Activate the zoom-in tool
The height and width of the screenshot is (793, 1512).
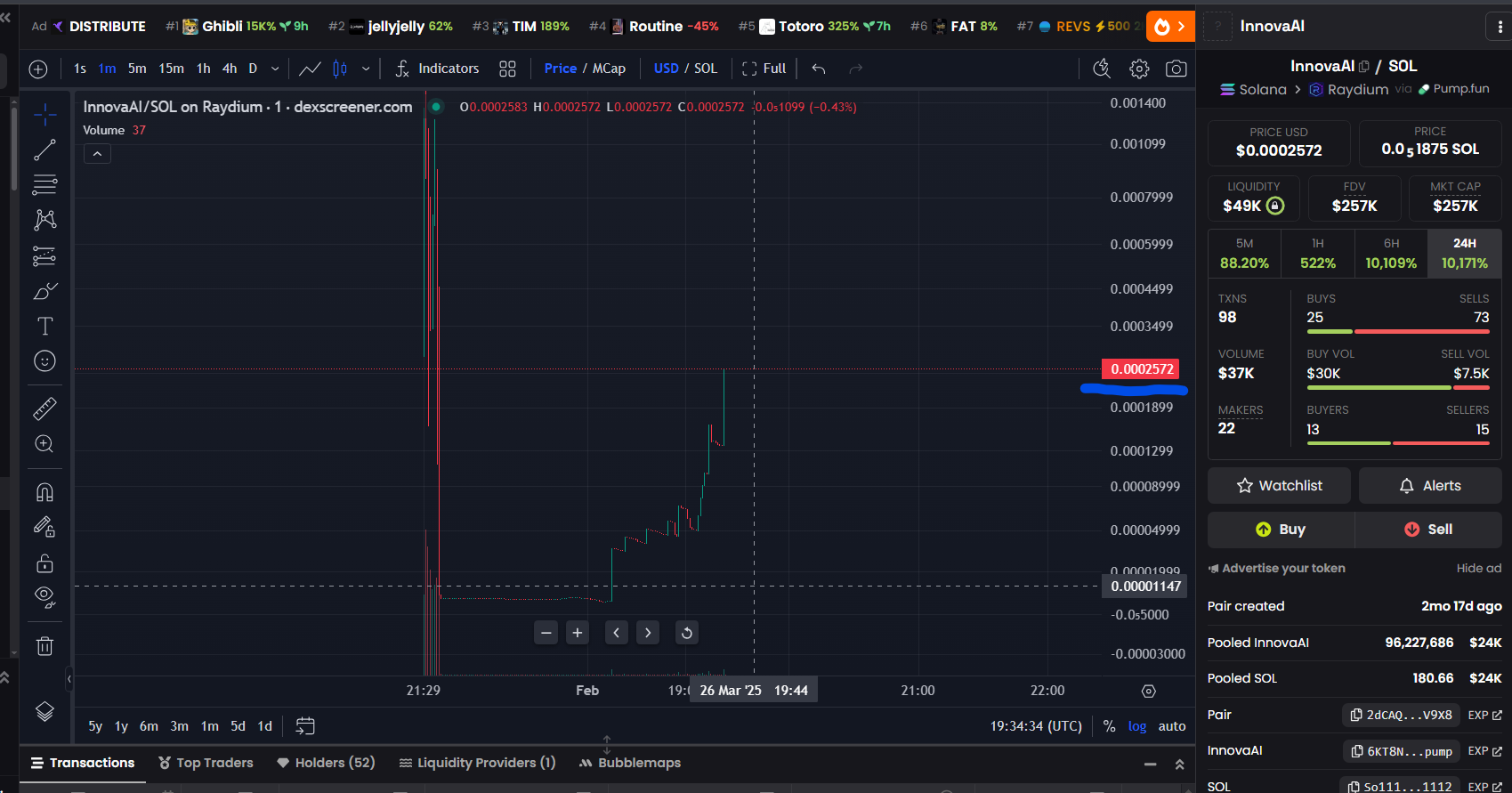pos(44,444)
